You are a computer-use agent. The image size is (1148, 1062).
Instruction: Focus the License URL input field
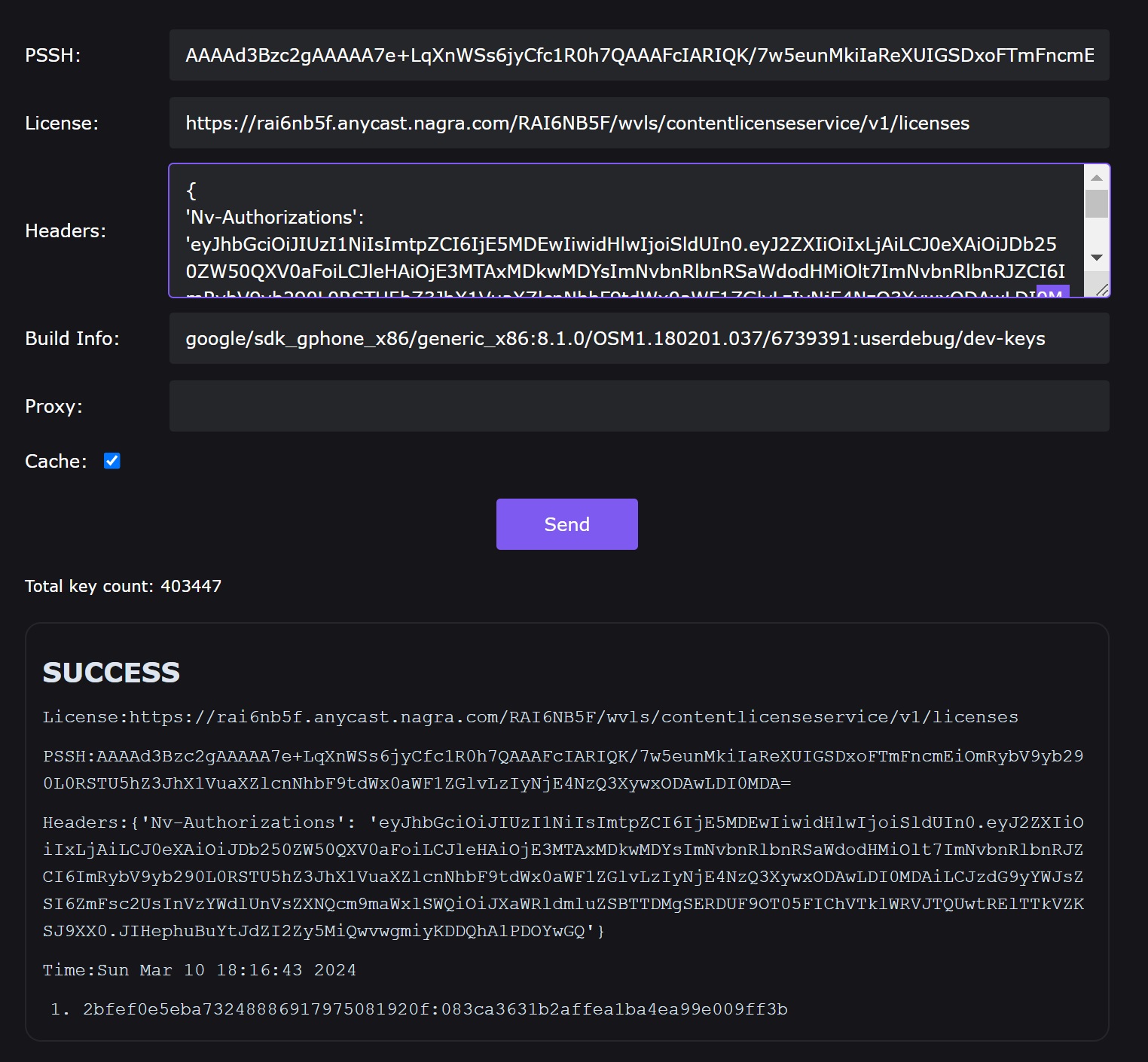coord(639,123)
